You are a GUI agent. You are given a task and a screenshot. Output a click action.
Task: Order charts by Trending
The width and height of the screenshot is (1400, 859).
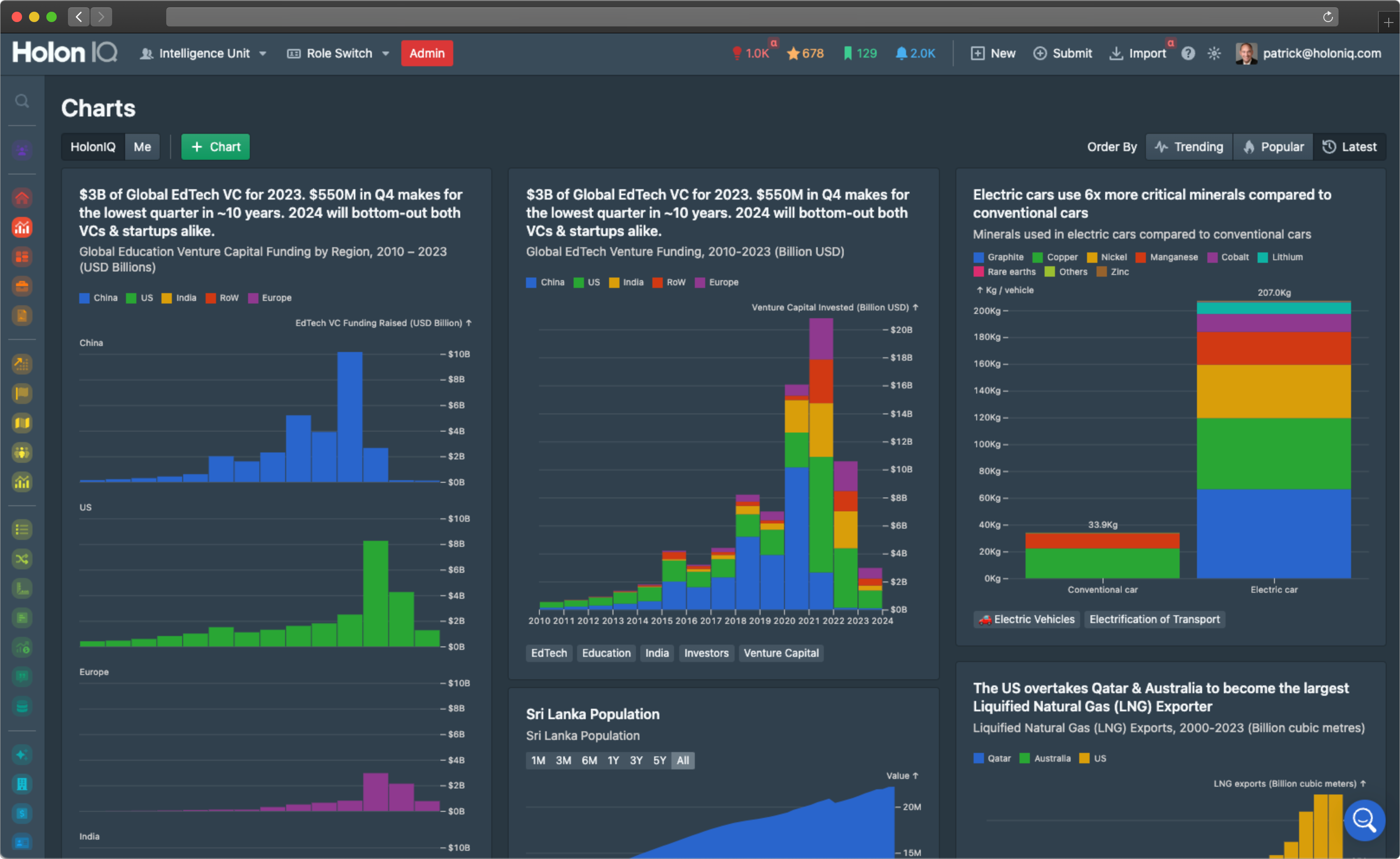click(x=1189, y=147)
